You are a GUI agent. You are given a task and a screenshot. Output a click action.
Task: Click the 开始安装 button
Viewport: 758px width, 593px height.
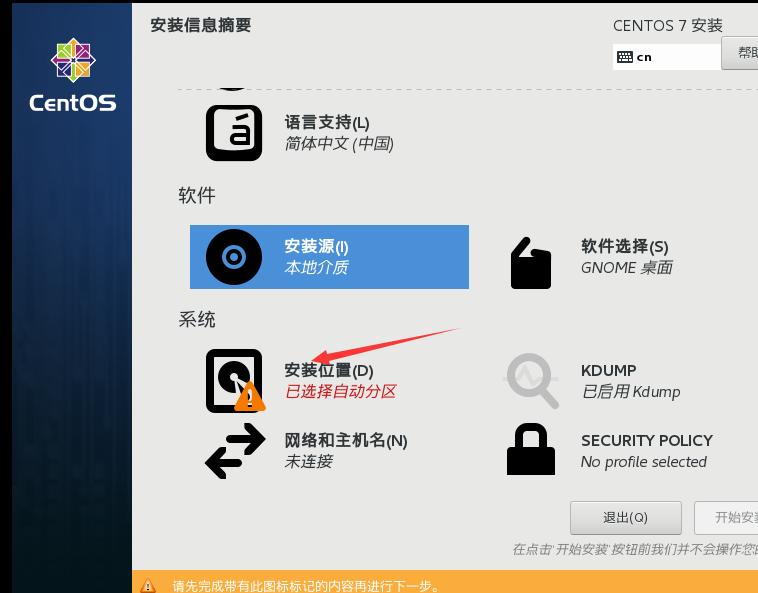pos(726,518)
